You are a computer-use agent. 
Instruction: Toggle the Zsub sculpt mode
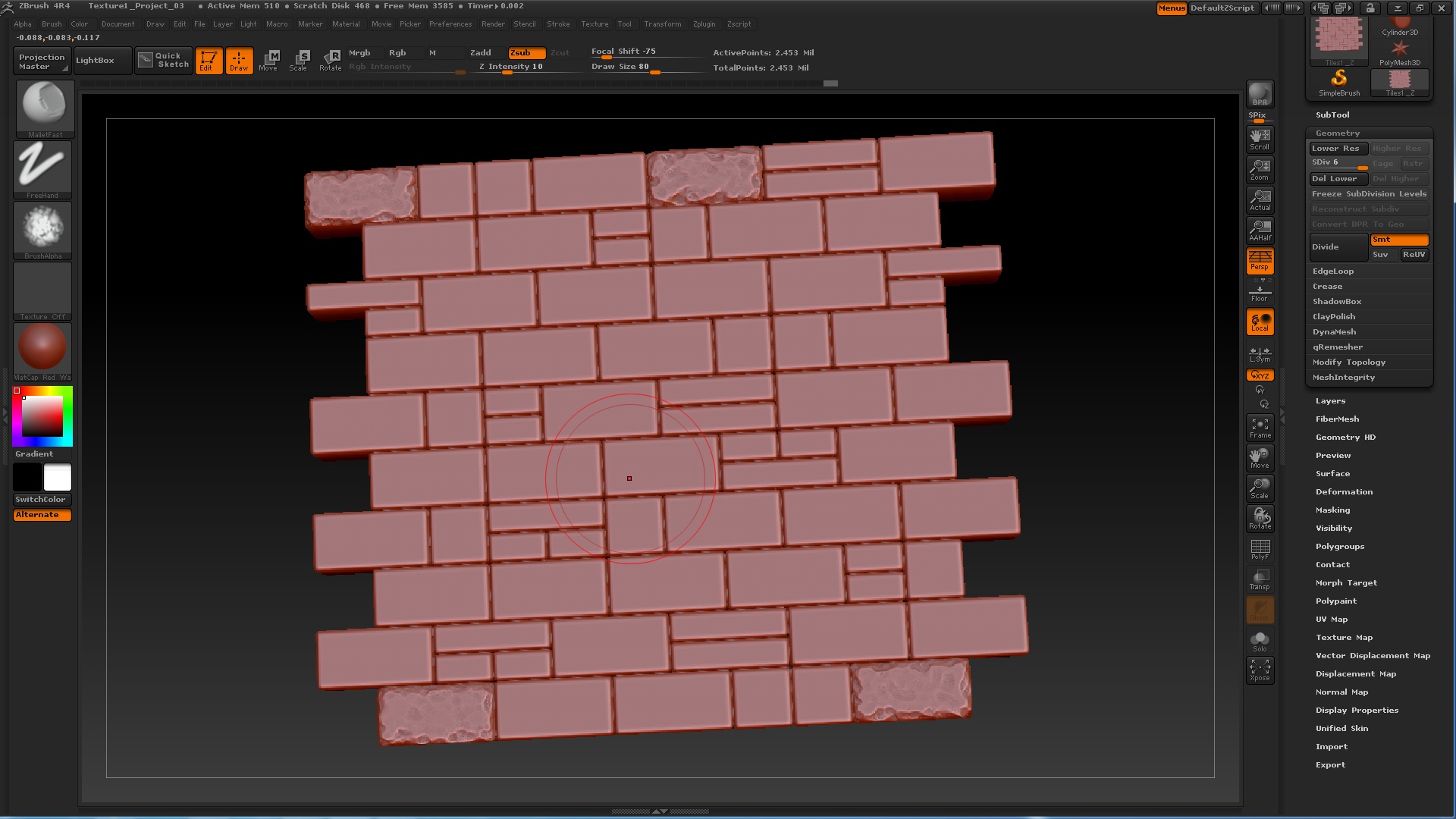pos(526,52)
